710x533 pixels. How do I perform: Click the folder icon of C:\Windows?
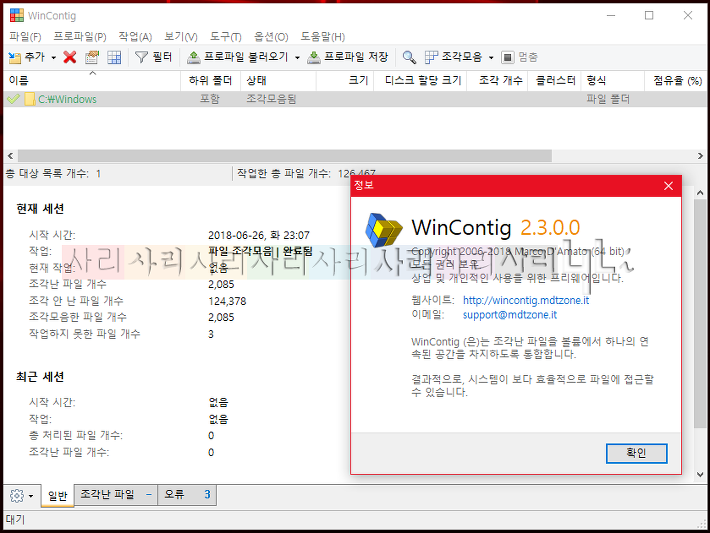tap(30, 99)
